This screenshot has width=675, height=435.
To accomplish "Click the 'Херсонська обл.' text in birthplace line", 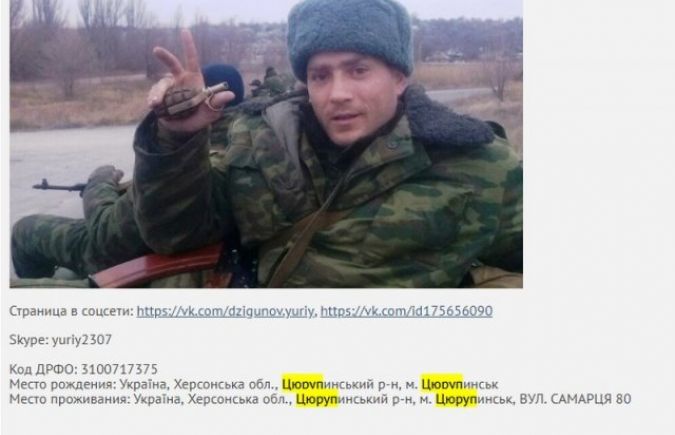I will tap(225, 384).
